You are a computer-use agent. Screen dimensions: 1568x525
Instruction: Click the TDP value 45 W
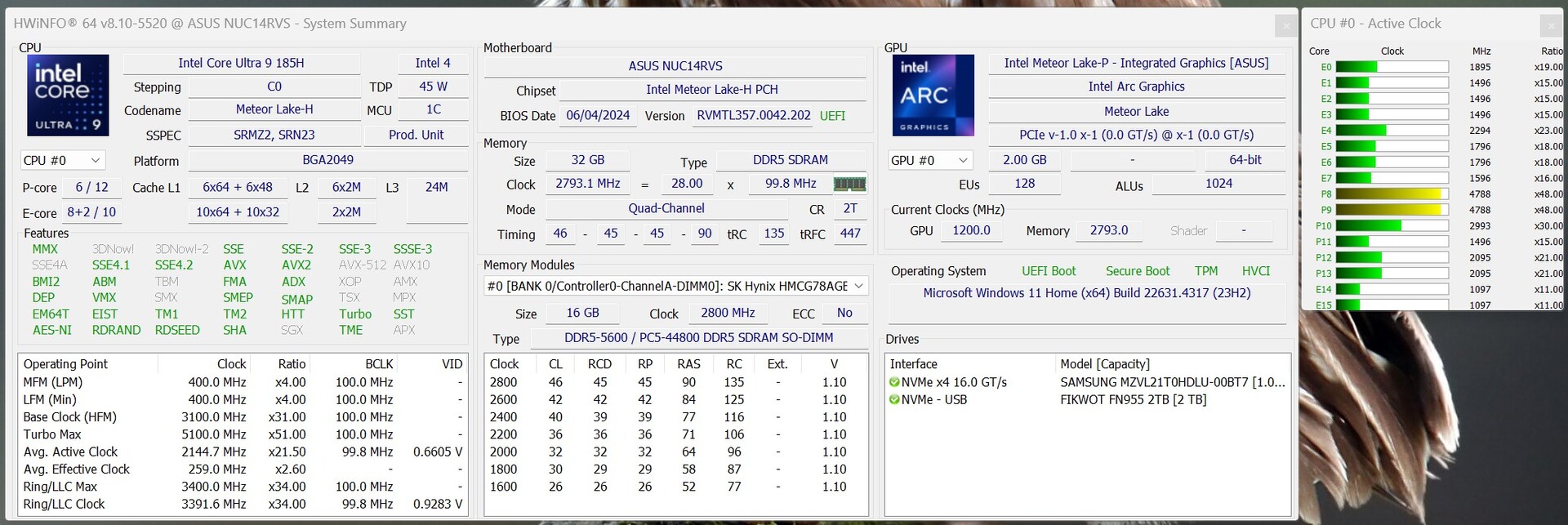pyautogui.click(x=433, y=87)
